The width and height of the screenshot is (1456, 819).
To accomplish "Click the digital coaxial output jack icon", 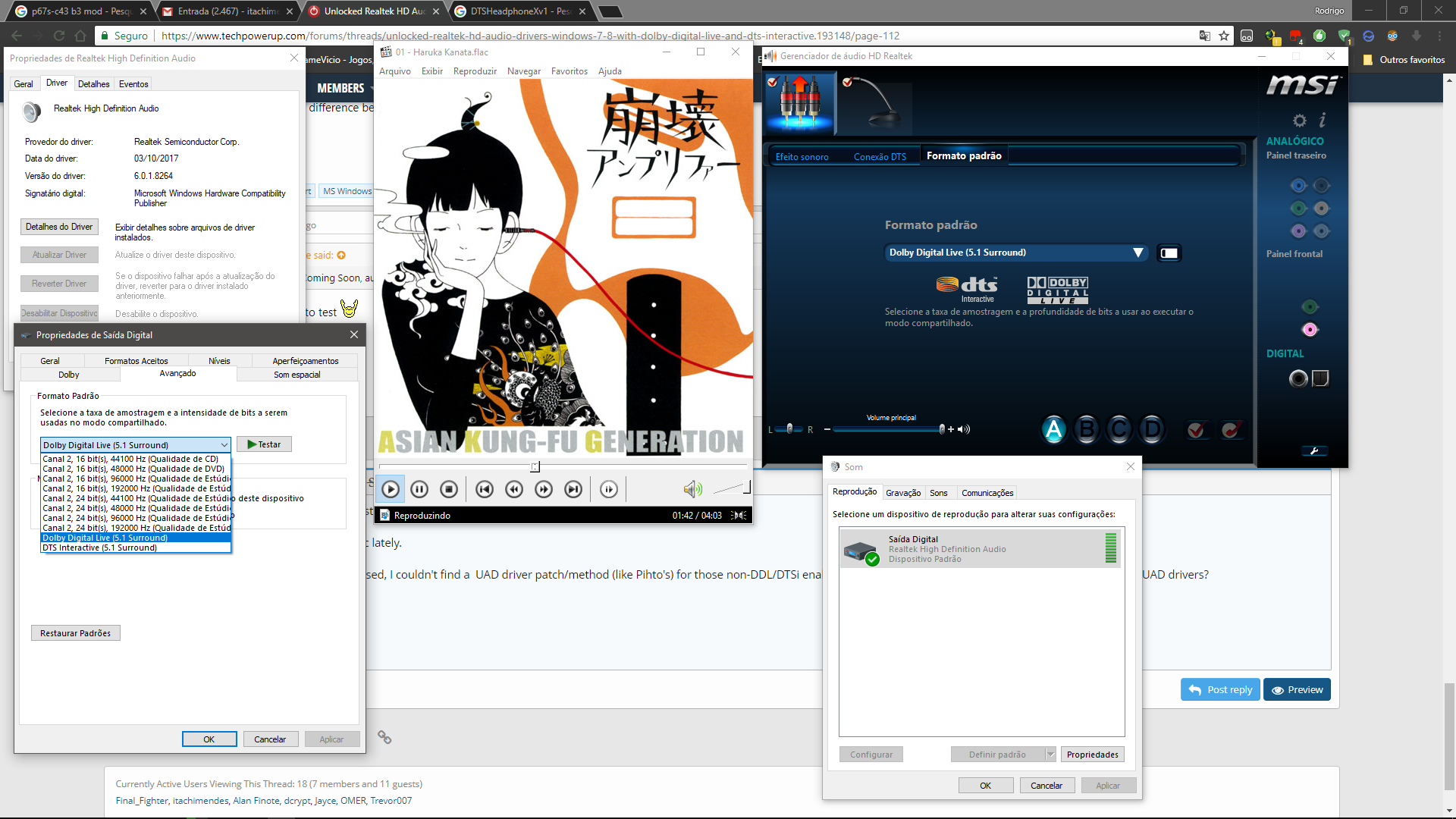I will coord(1298,378).
